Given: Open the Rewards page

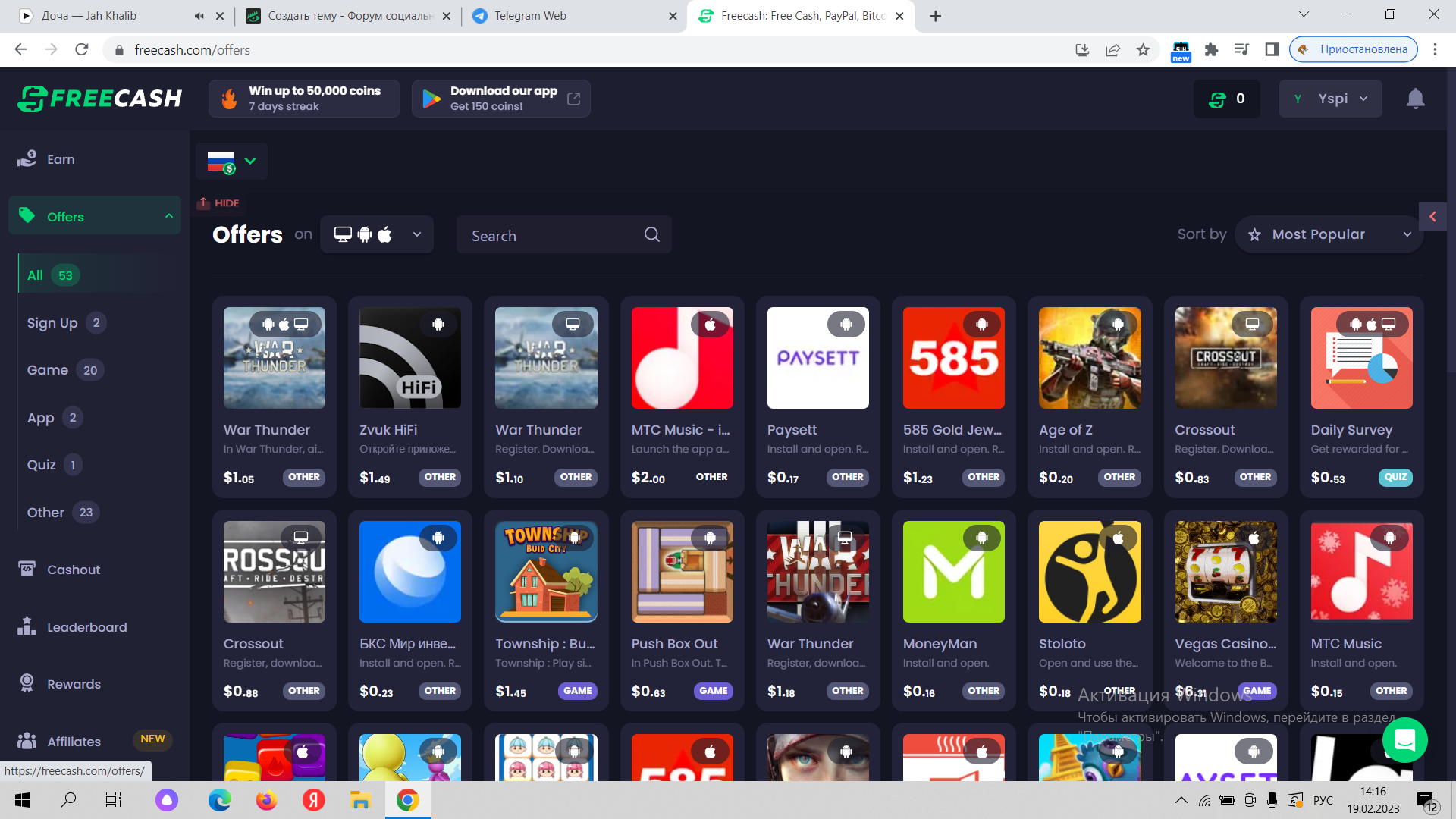Looking at the screenshot, I should [x=74, y=684].
